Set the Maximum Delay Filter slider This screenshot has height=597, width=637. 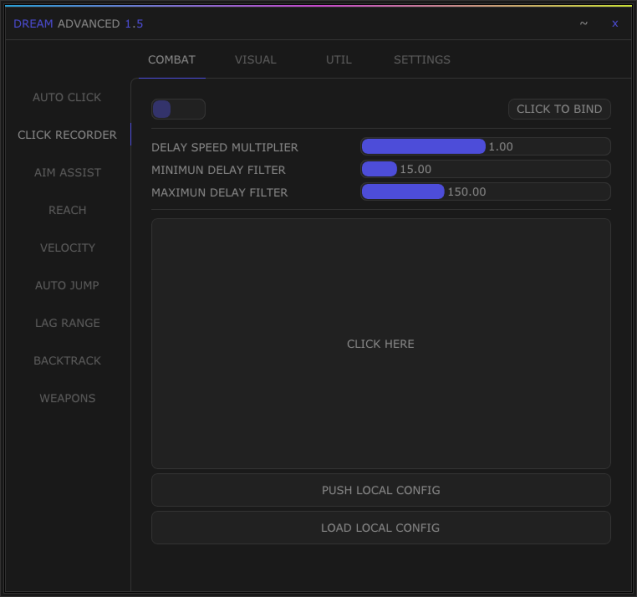click(x=485, y=192)
